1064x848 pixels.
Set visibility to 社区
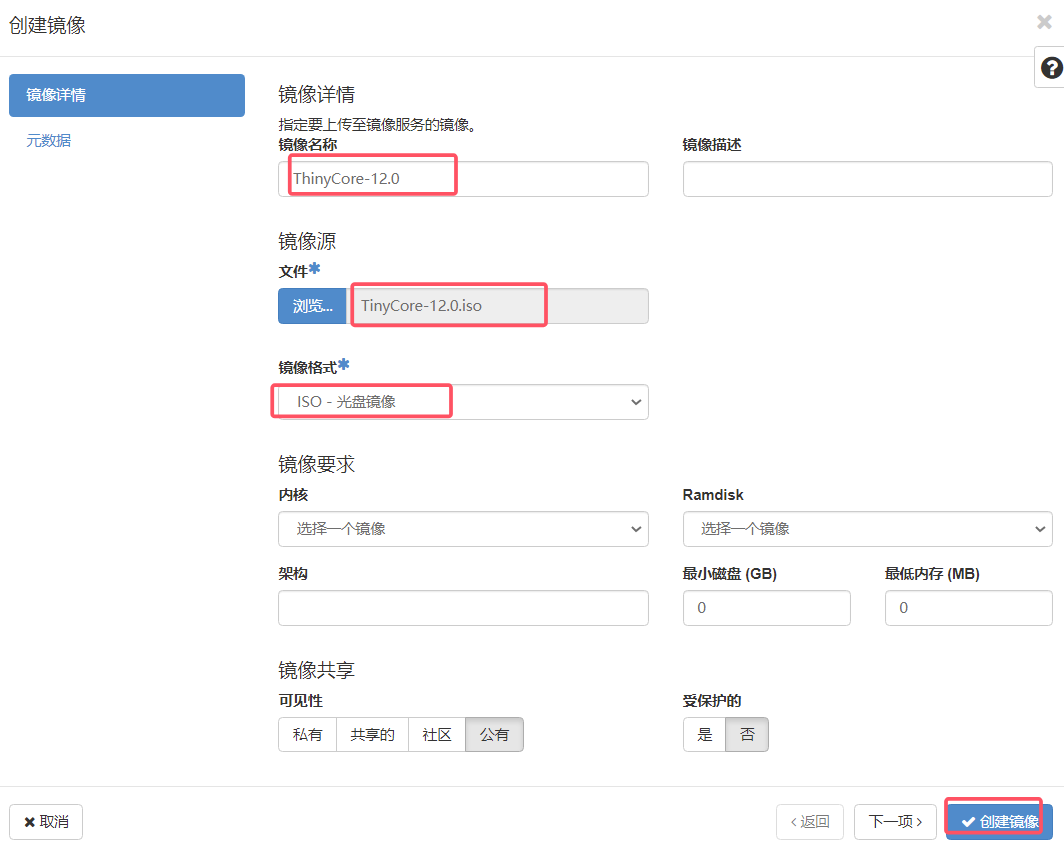pos(437,735)
